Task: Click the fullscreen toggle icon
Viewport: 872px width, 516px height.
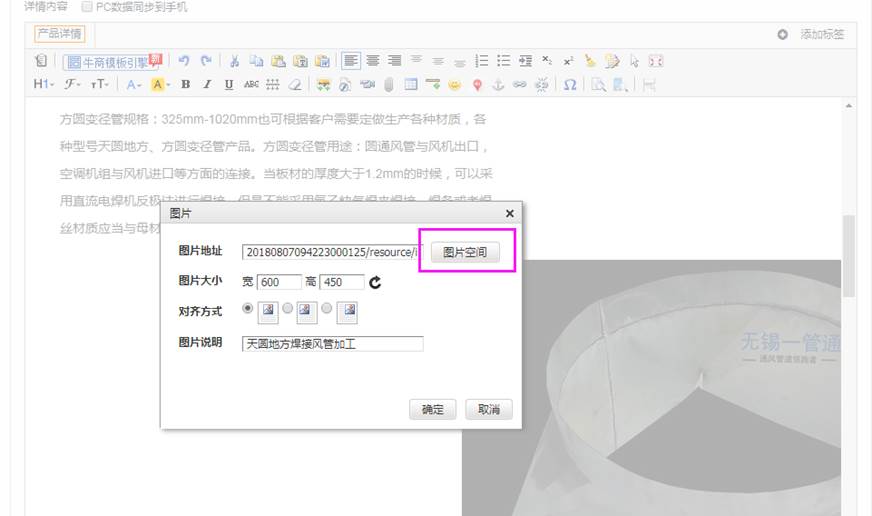Action: click(x=656, y=61)
